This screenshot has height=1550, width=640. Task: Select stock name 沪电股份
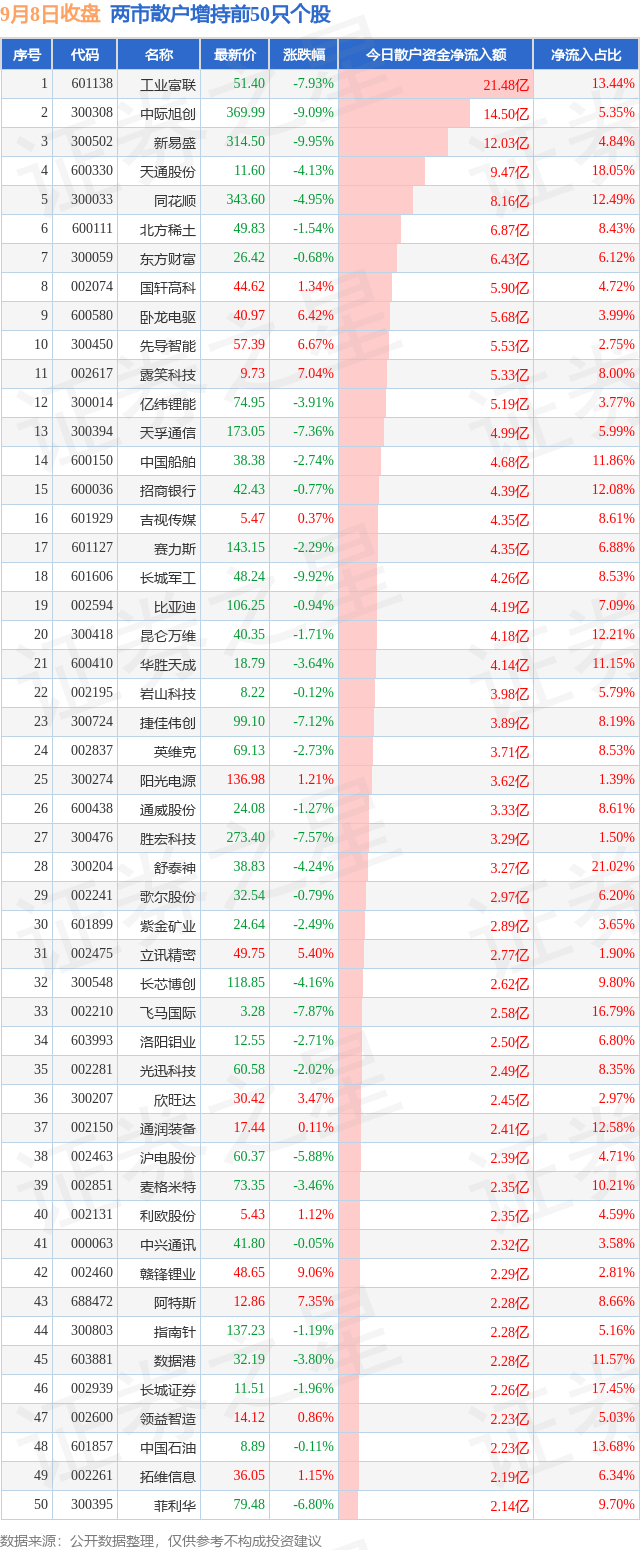(x=168, y=1157)
